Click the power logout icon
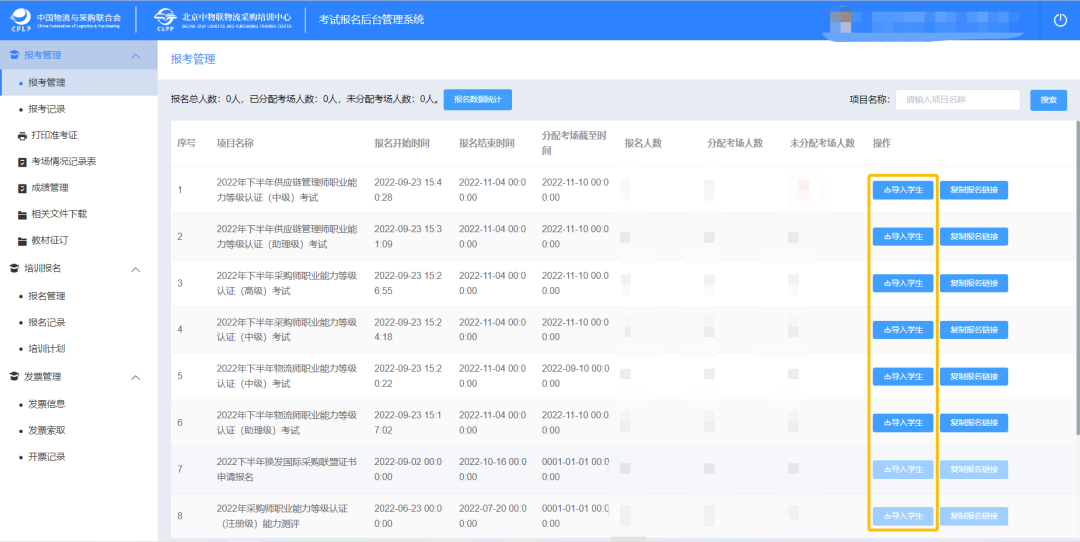Image resolution: width=1080 pixels, height=542 pixels. point(1060,20)
